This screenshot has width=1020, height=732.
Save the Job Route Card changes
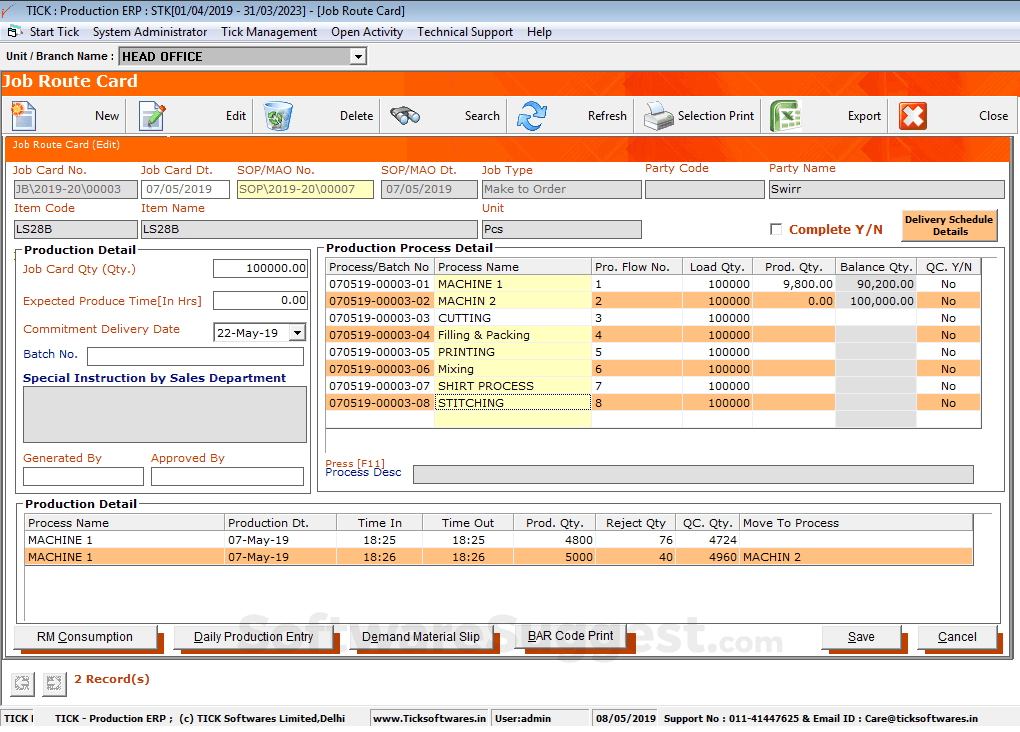coord(861,636)
